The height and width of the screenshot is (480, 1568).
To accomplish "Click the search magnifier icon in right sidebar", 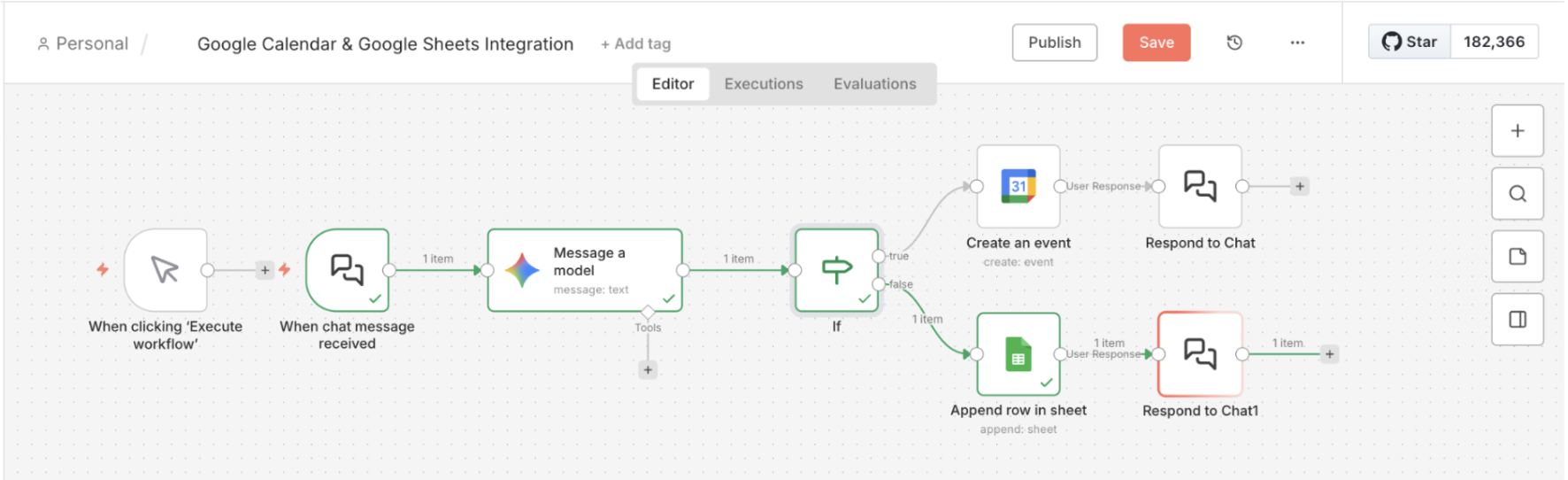I will [1518, 194].
